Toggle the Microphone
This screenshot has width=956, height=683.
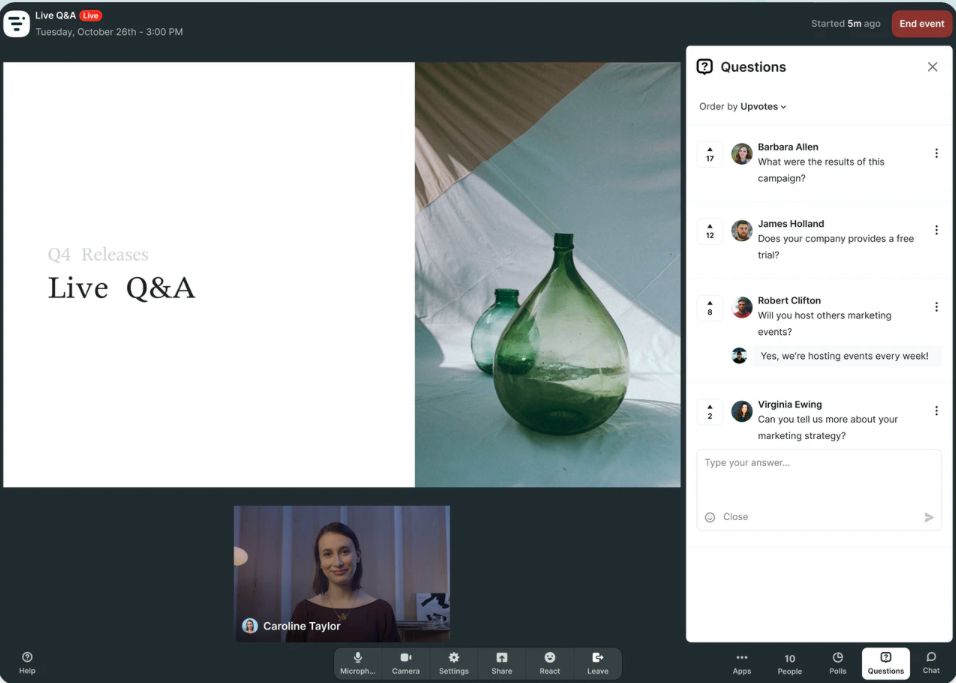point(358,663)
